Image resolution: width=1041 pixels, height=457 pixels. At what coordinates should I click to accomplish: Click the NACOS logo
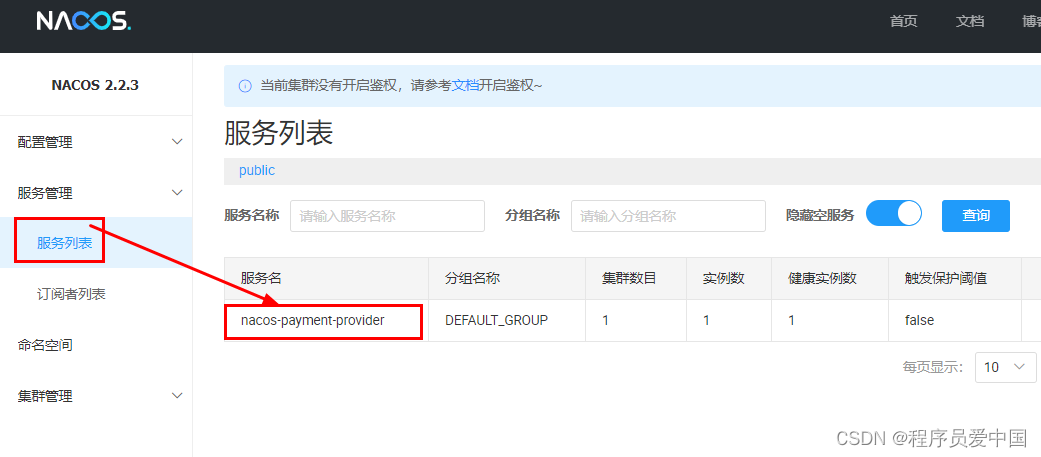click(84, 22)
